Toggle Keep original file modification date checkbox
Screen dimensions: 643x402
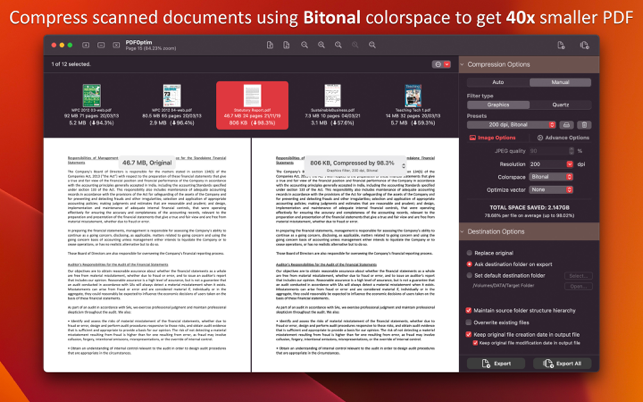click(x=475, y=343)
